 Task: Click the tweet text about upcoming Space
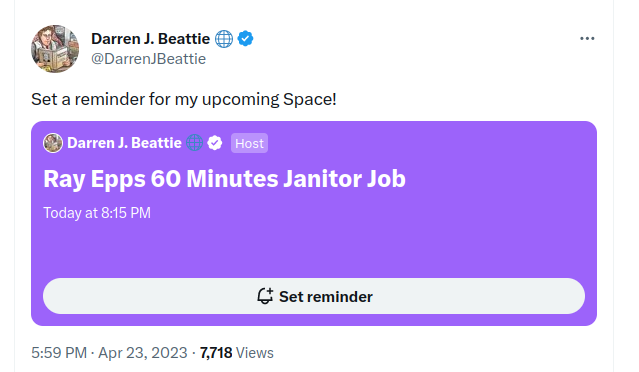coord(184,99)
